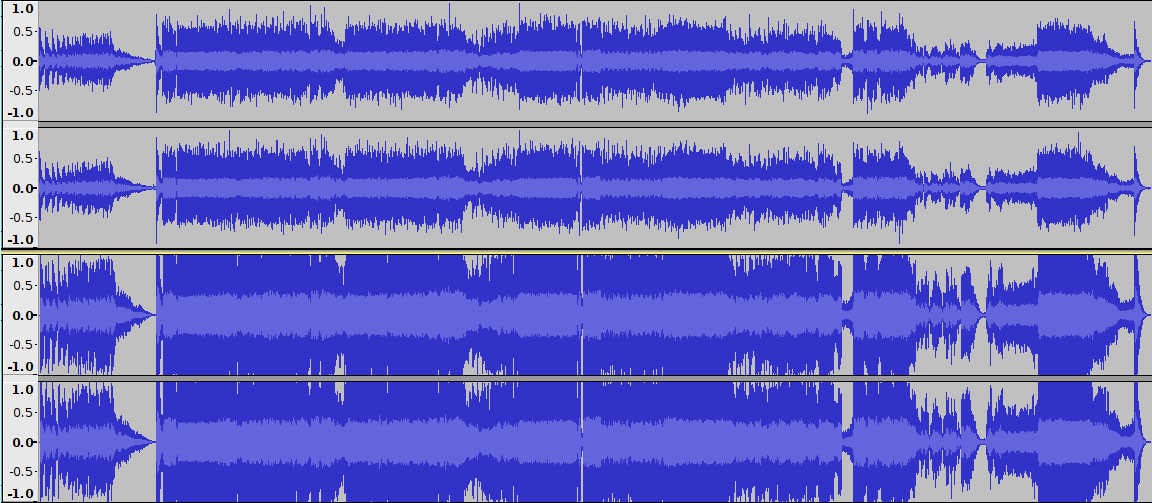Click the 0.5 label on the bottom channel's ruler
The height and width of the screenshot is (503, 1152).
24,413
